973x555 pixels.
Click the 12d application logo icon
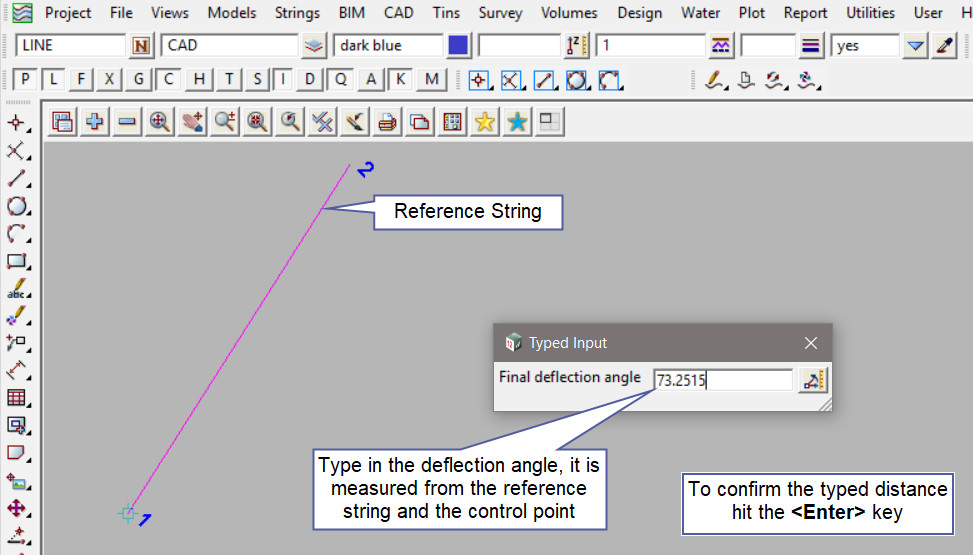click(22, 12)
